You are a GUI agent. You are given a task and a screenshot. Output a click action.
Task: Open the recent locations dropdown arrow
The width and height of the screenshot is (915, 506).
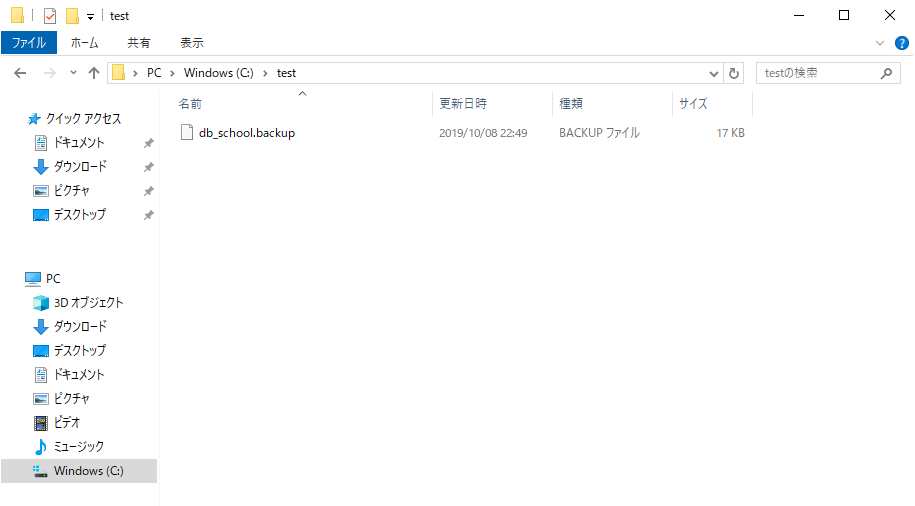[x=73, y=73]
